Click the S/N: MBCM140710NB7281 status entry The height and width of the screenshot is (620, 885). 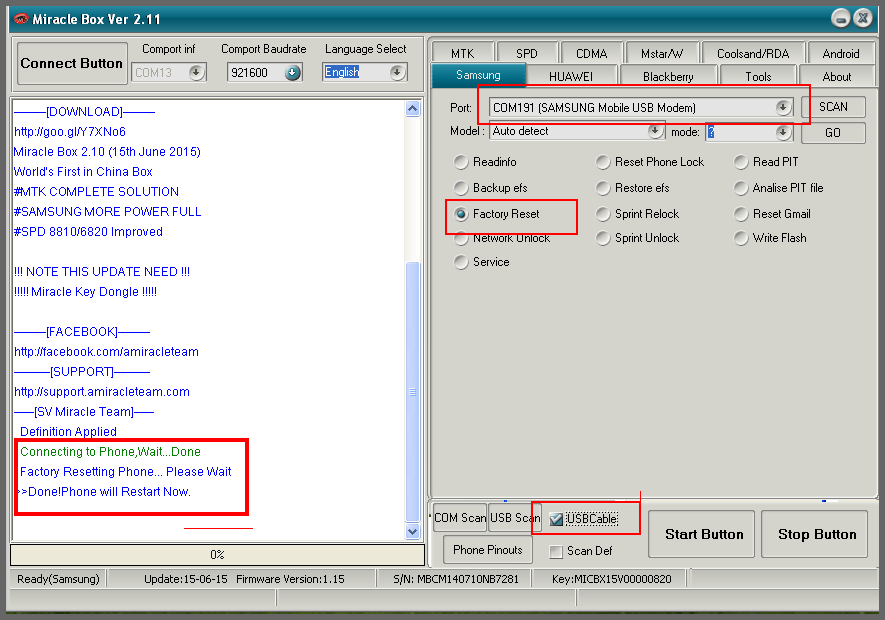(x=456, y=579)
